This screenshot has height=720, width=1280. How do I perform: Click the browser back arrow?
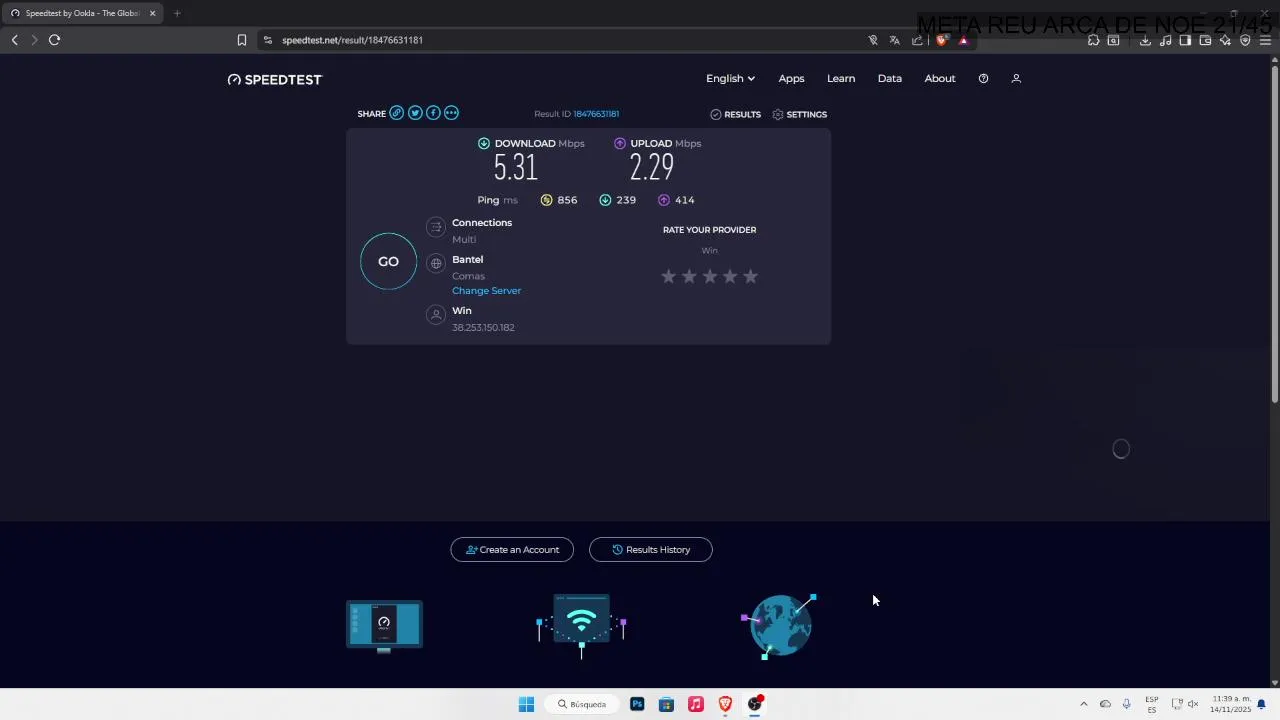[15, 40]
